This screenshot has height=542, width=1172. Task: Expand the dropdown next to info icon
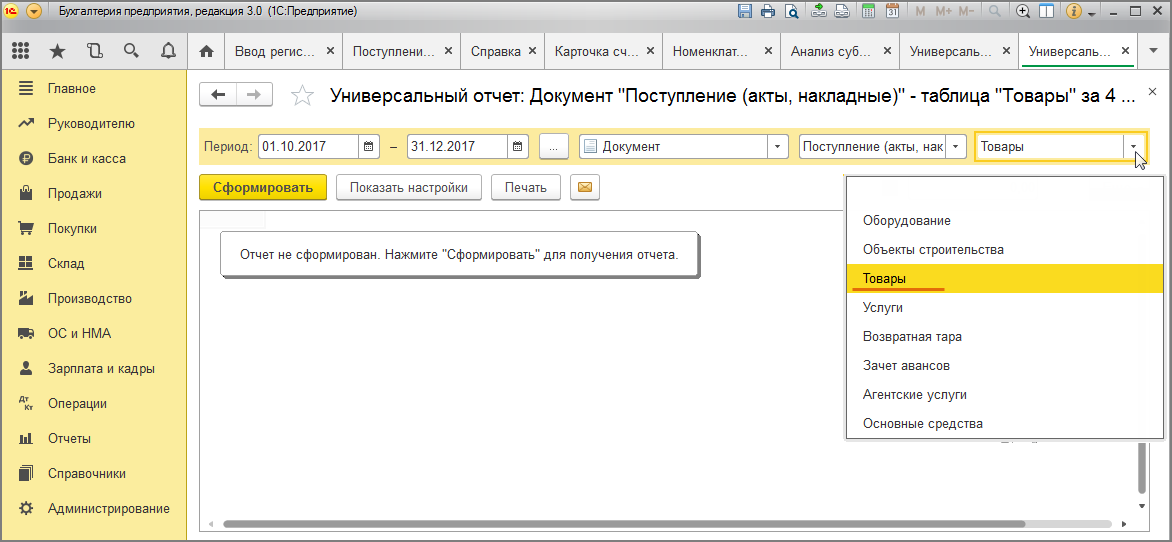[1091, 13]
